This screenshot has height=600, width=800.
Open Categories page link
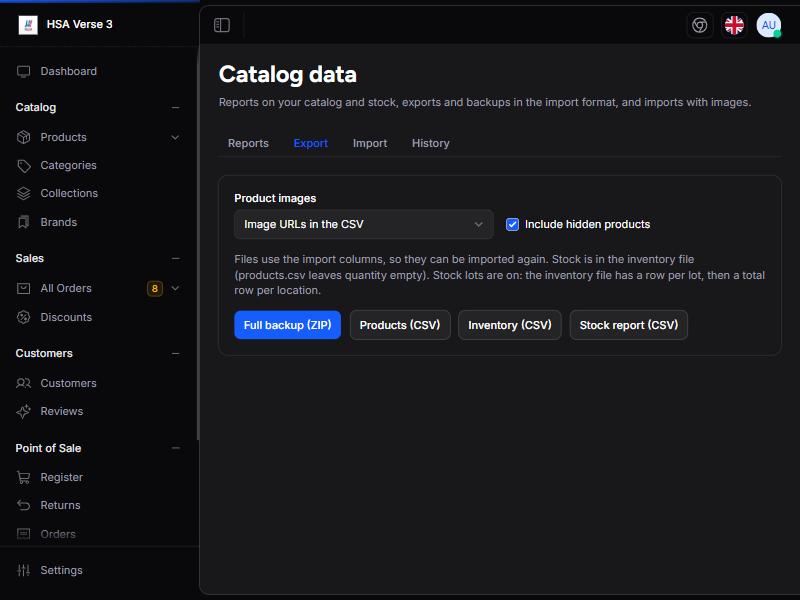tap(68, 166)
